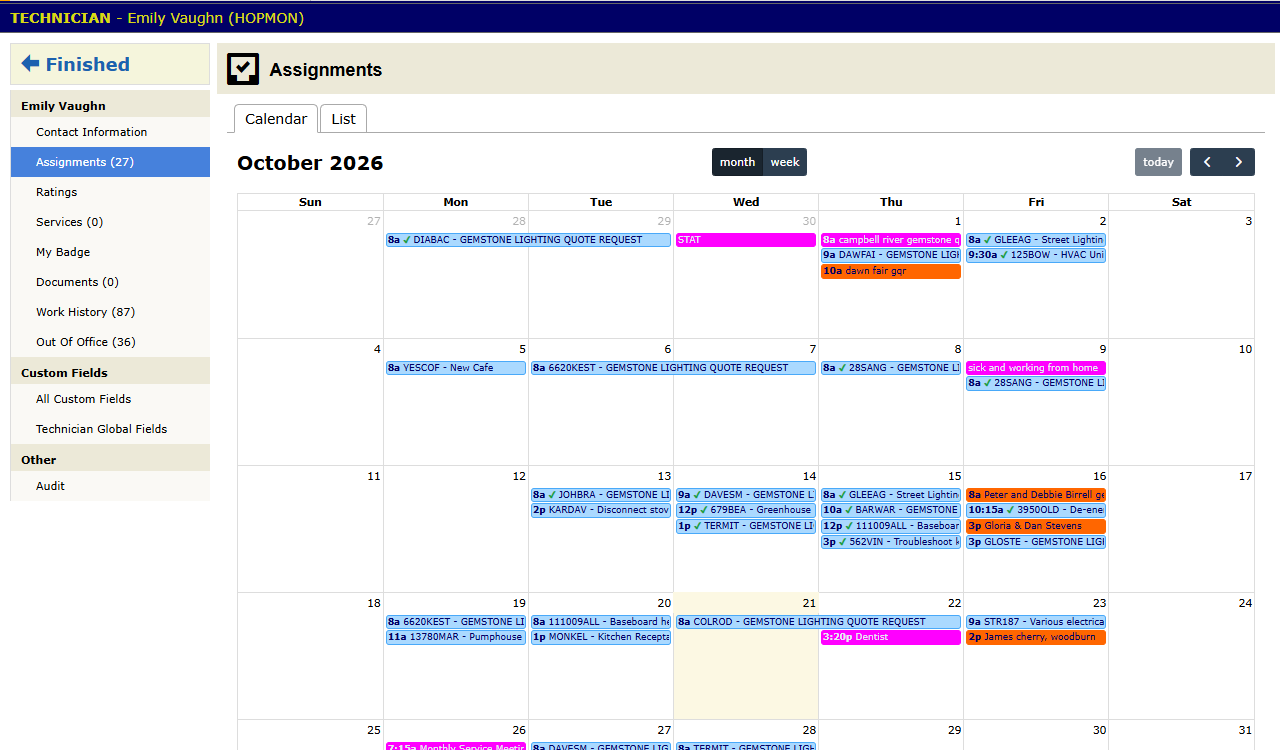
Task: Switch to the Calendar tab
Action: (x=276, y=118)
